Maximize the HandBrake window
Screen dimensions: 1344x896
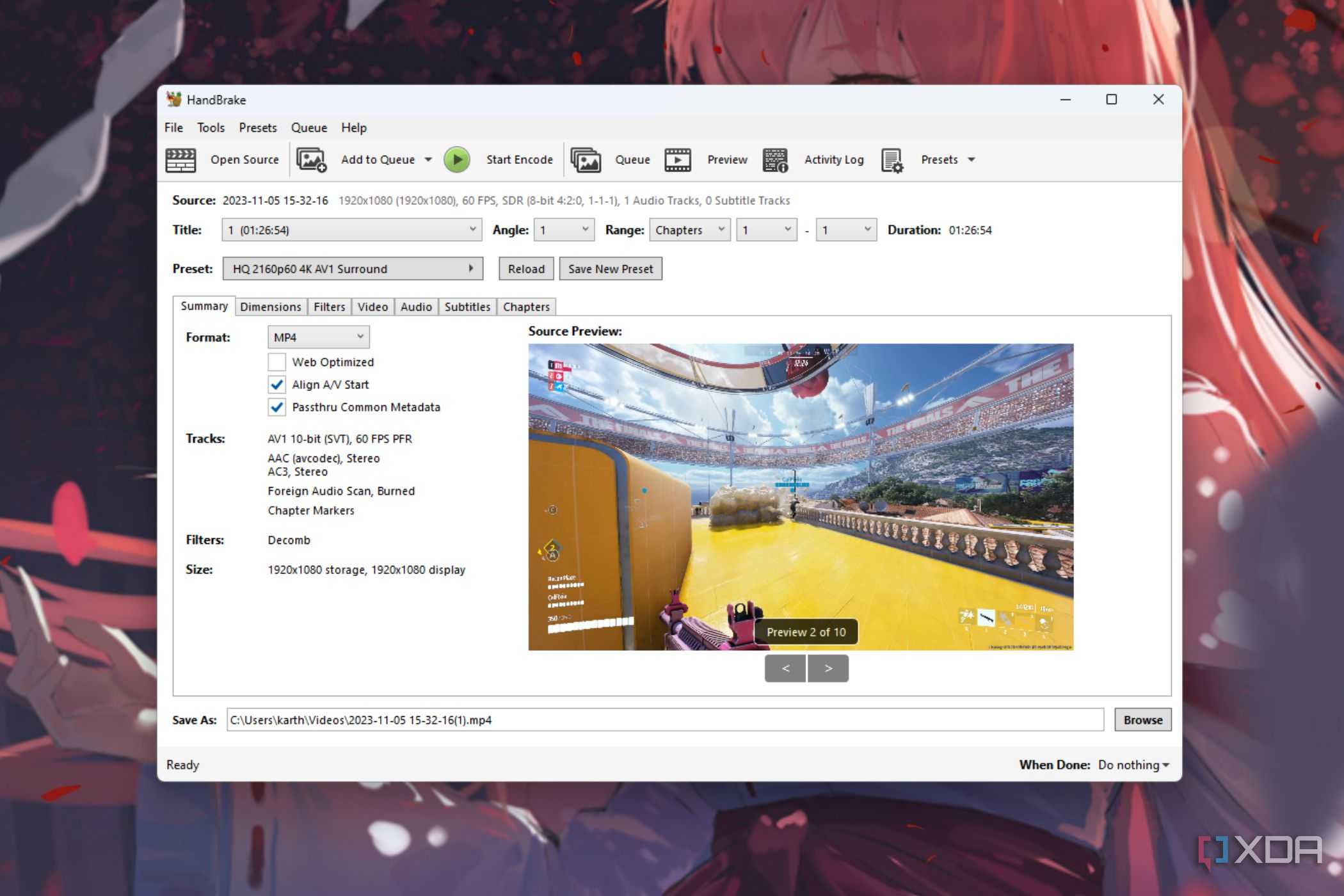tap(1112, 99)
